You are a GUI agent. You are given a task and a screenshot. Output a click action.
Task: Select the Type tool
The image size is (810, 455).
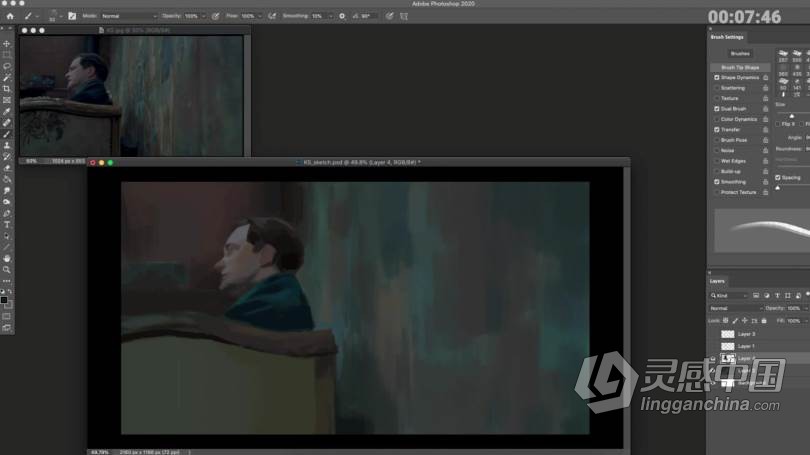pyautogui.click(x=7, y=225)
